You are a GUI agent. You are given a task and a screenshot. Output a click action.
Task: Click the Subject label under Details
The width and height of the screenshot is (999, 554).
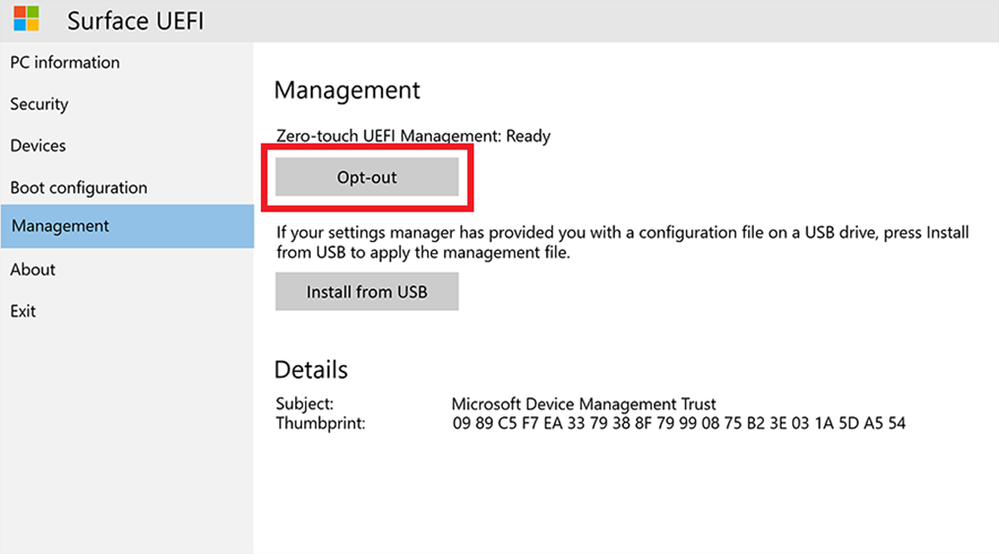[304, 405]
